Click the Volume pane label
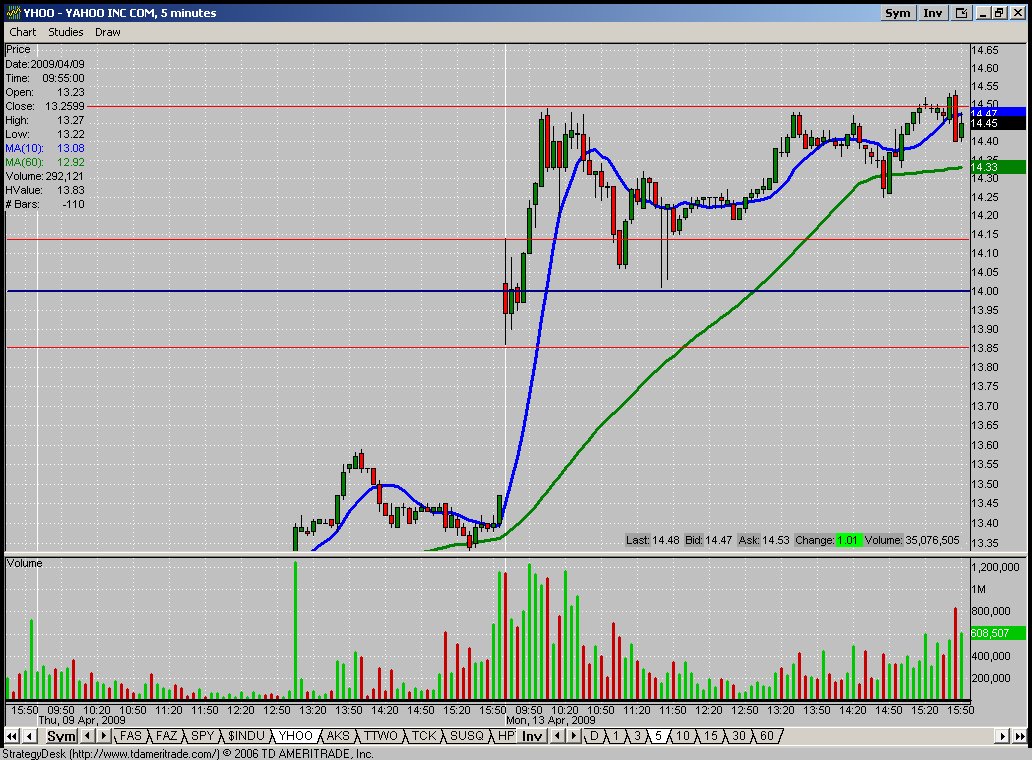 point(24,563)
